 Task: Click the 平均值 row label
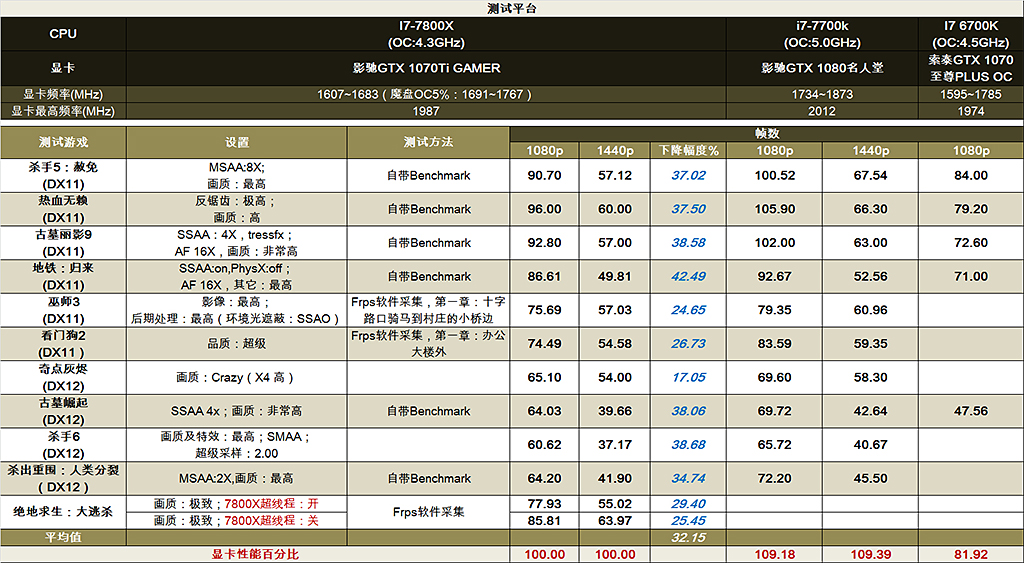63,538
